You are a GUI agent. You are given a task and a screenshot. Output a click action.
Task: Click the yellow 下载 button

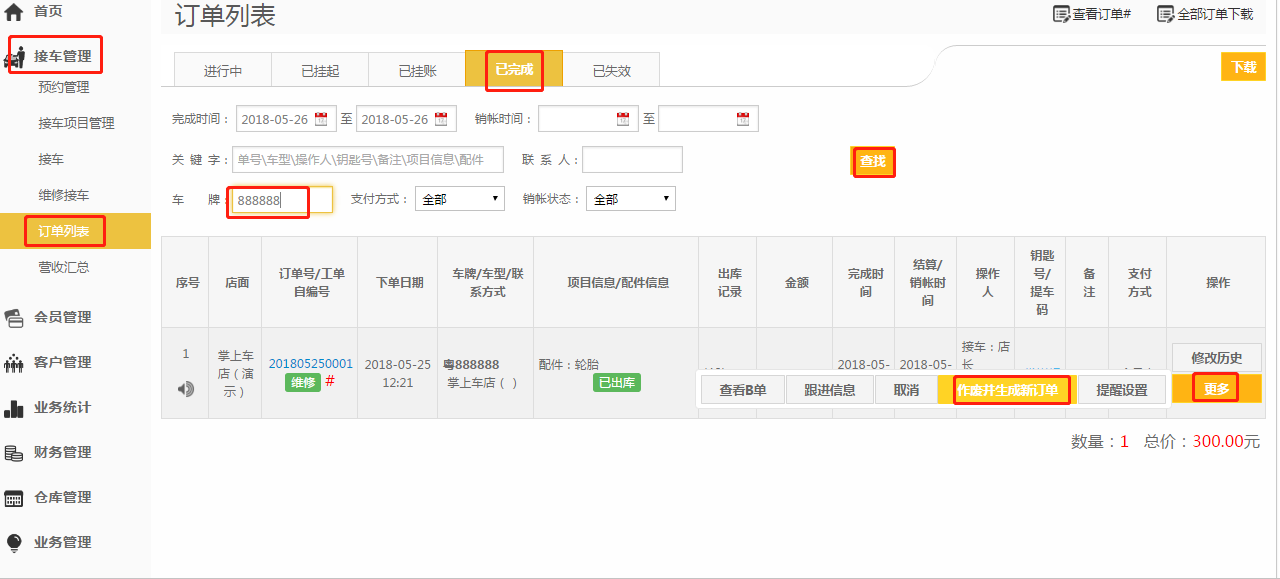(1243, 67)
